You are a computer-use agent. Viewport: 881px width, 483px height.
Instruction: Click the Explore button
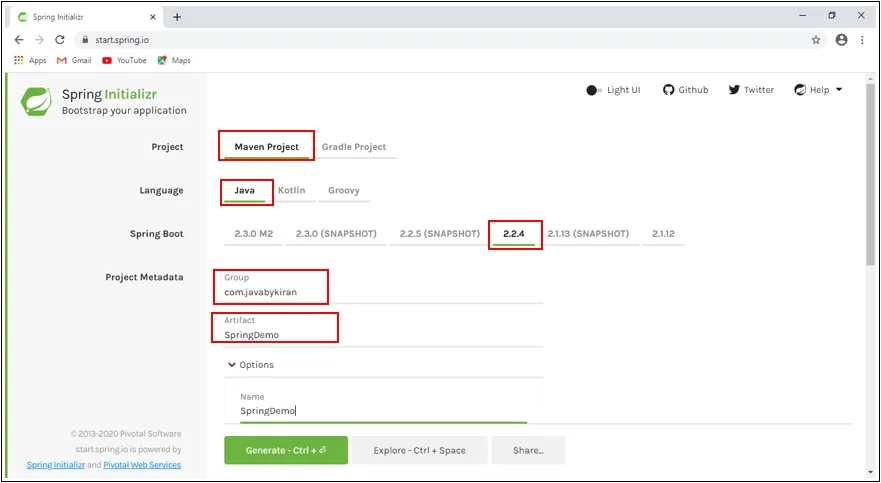(x=419, y=450)
